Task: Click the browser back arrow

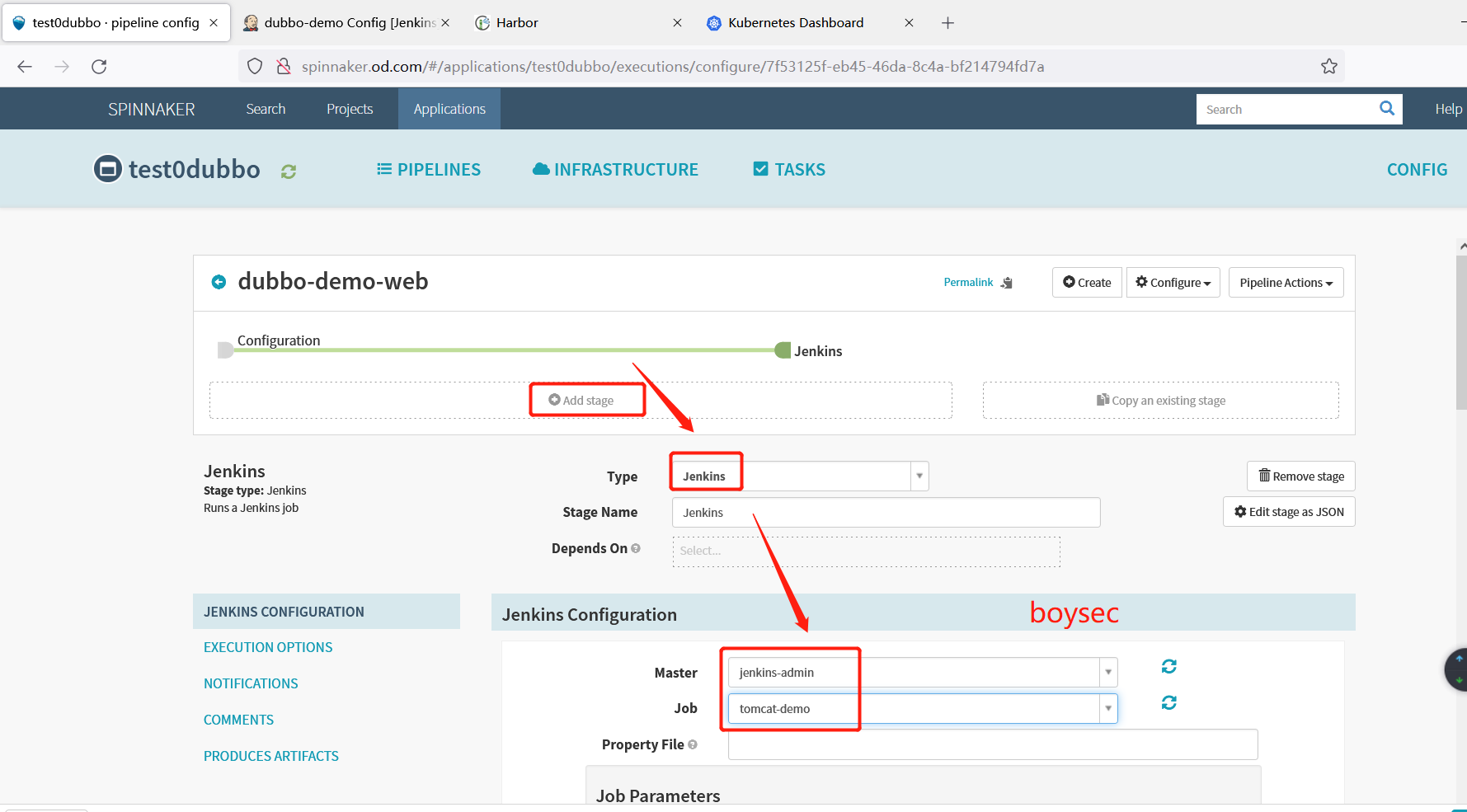Action: 25,67
